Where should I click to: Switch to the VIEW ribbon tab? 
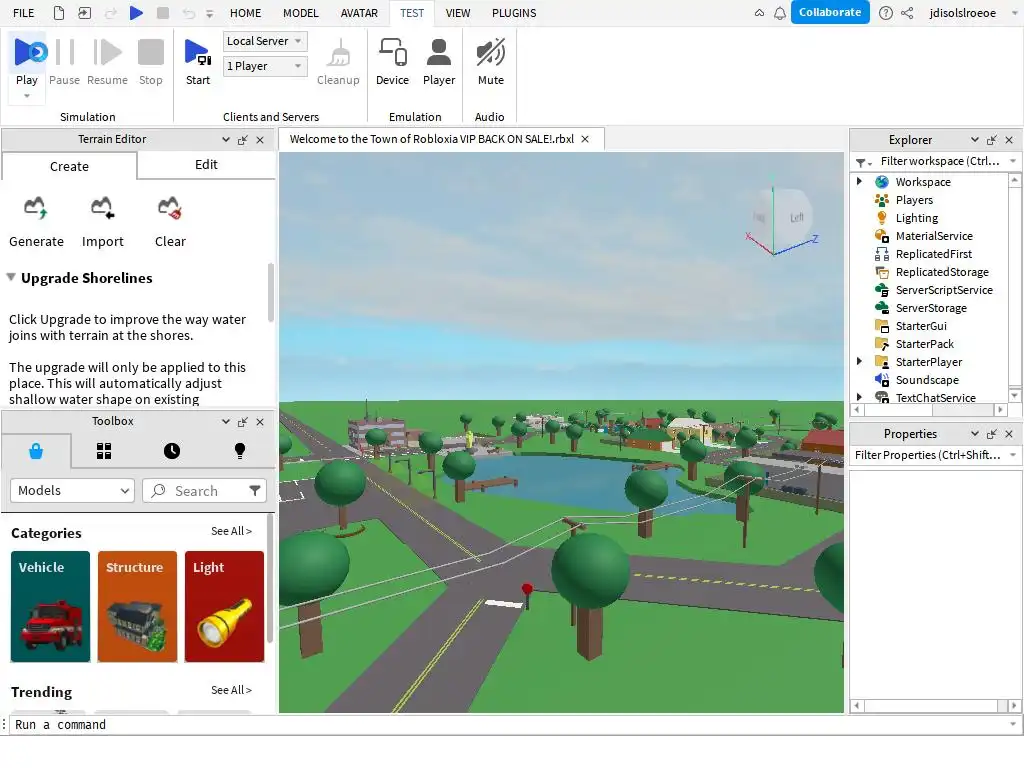coord(458,13)
